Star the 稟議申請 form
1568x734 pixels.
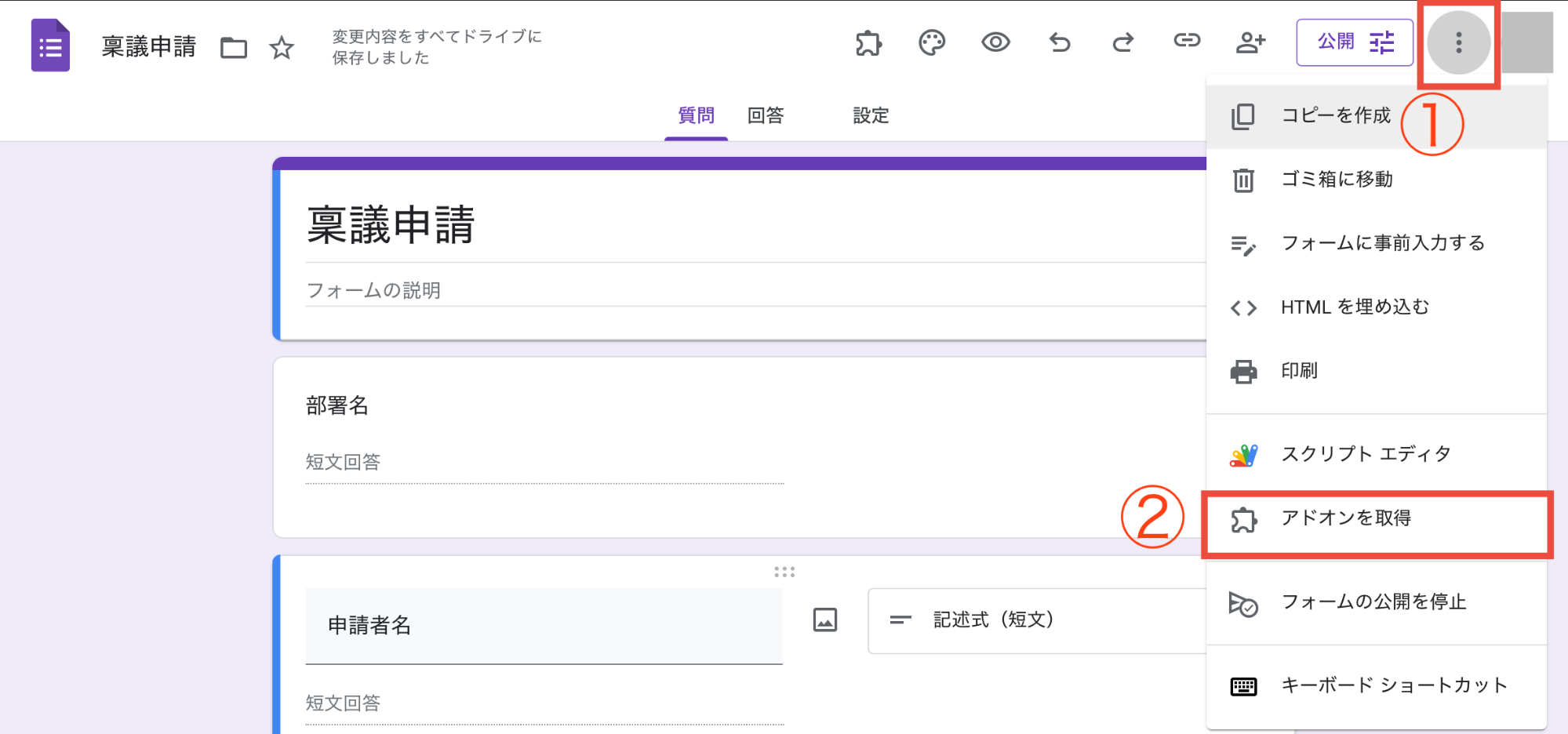click(282, 48)
